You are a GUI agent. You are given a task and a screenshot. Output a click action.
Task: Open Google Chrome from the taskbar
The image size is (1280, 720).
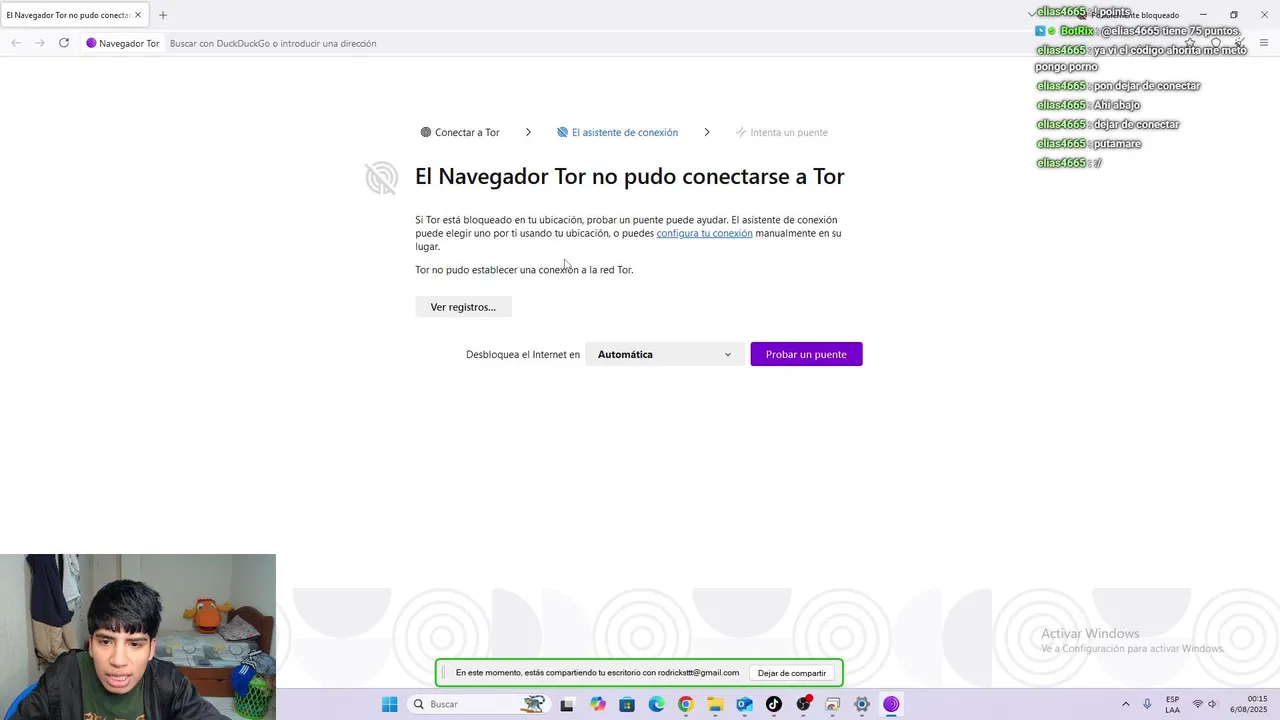(685, 704)
